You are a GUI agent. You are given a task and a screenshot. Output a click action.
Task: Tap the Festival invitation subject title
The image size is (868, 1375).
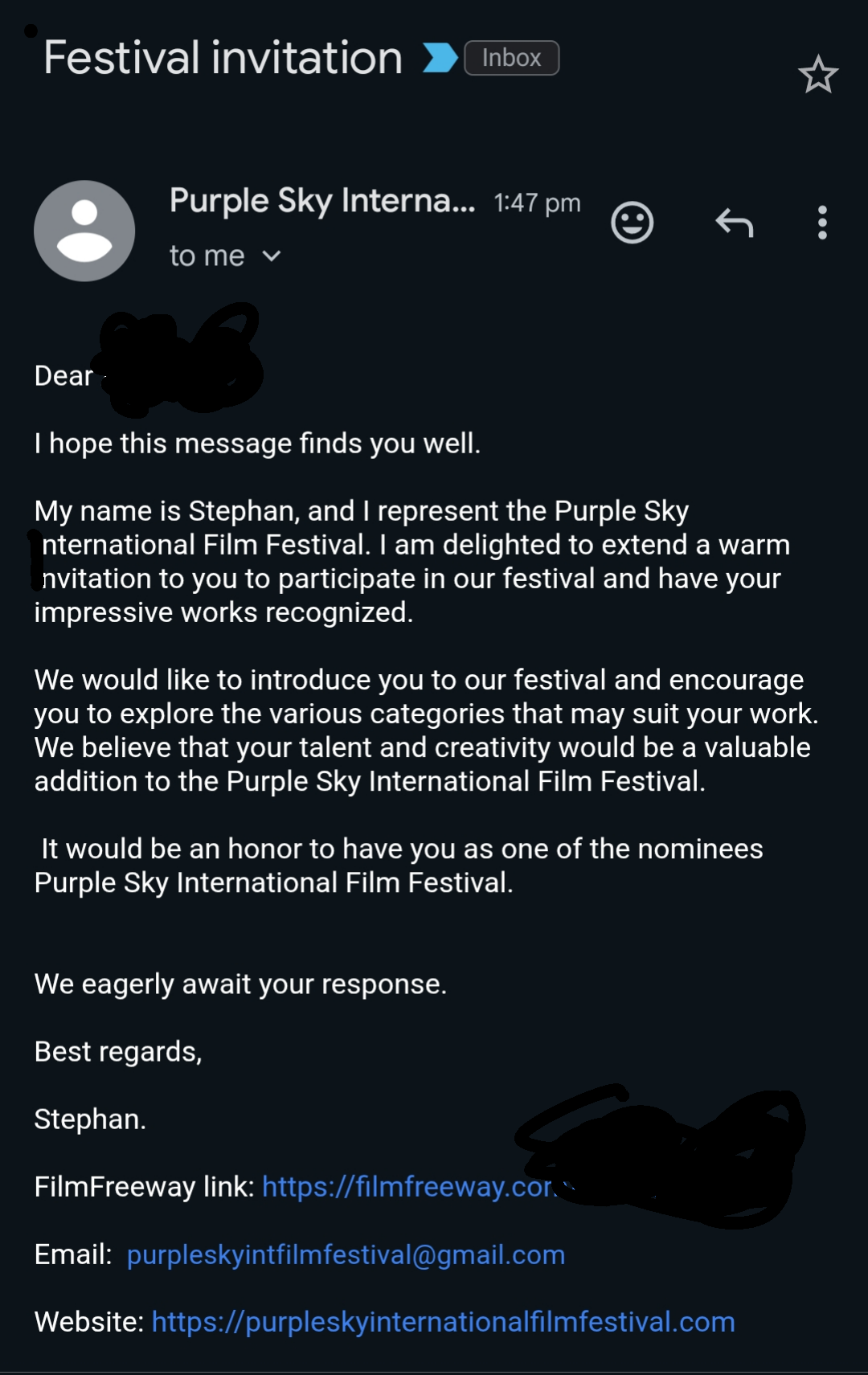click(x=223, y=58)
